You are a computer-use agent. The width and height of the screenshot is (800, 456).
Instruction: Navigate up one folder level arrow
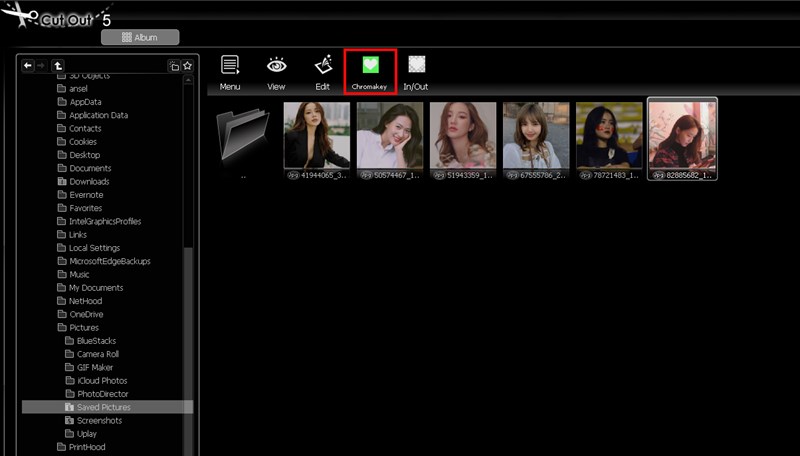[58, 65]
